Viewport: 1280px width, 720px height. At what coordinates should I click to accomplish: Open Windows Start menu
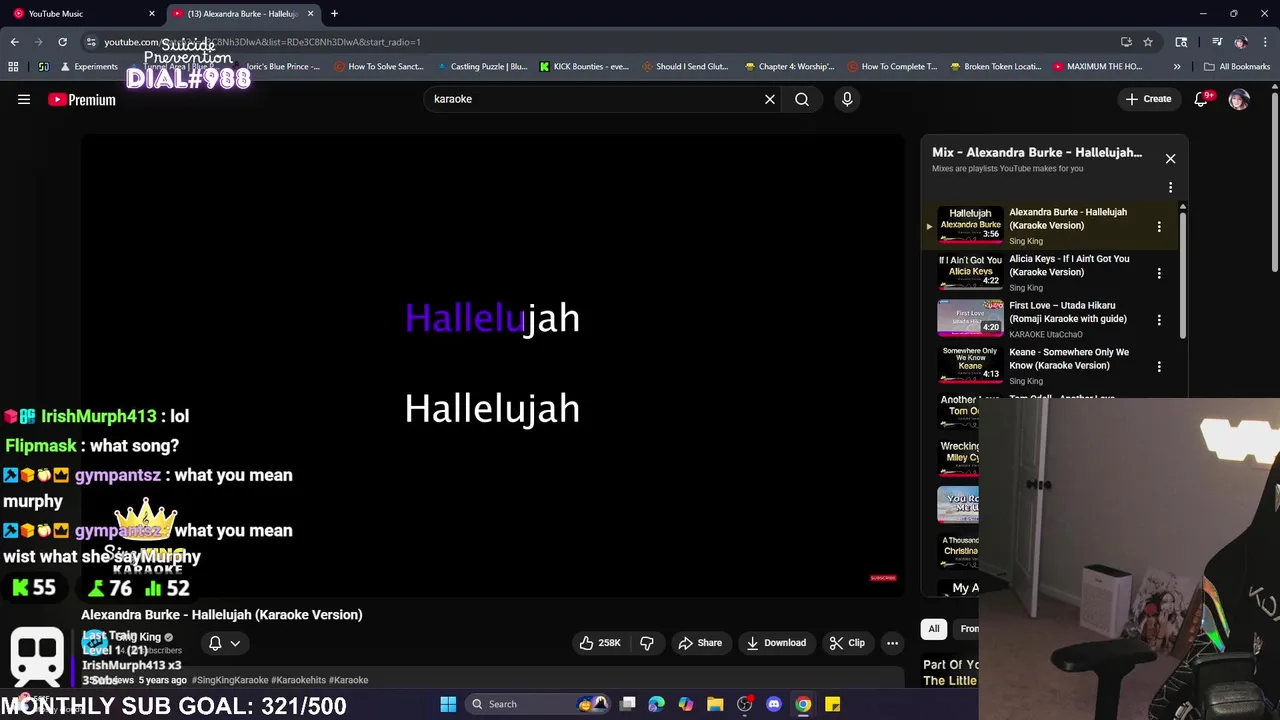[448, 704]
